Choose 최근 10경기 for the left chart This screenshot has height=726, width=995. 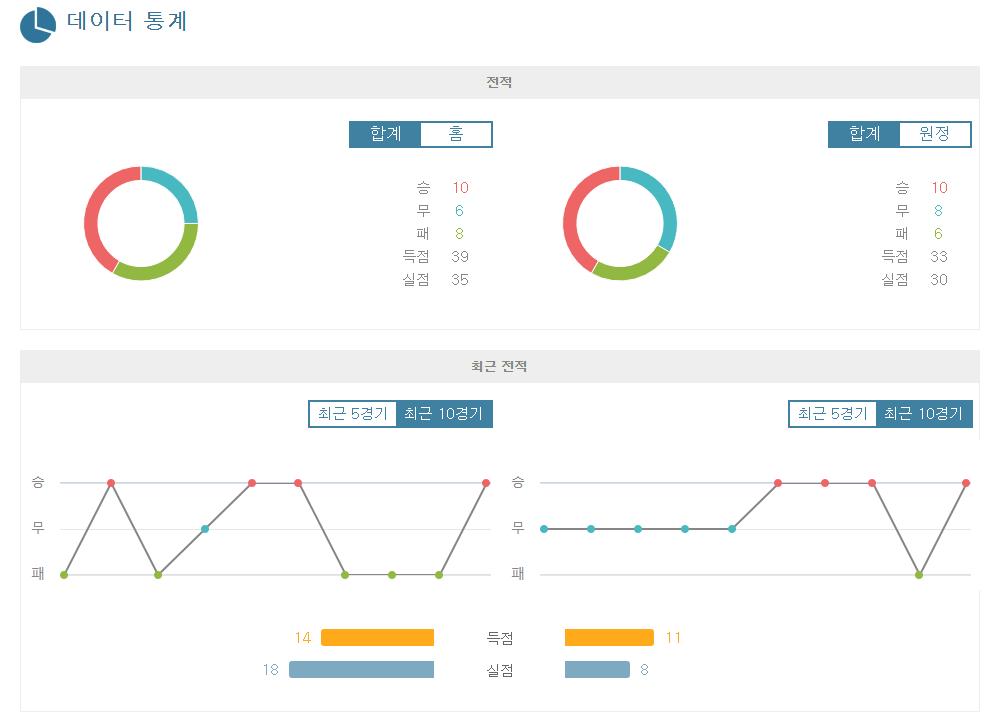point(444,414)
